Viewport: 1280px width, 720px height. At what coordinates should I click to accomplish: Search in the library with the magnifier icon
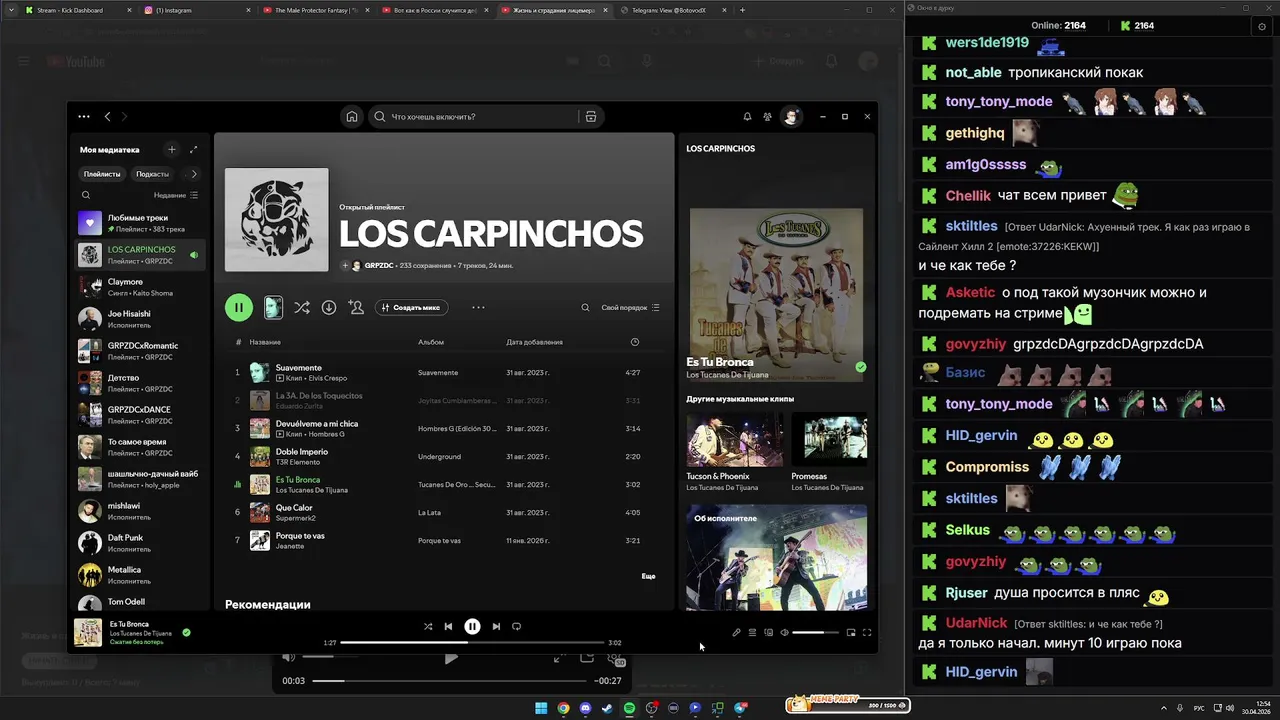(x=86, y=195)
